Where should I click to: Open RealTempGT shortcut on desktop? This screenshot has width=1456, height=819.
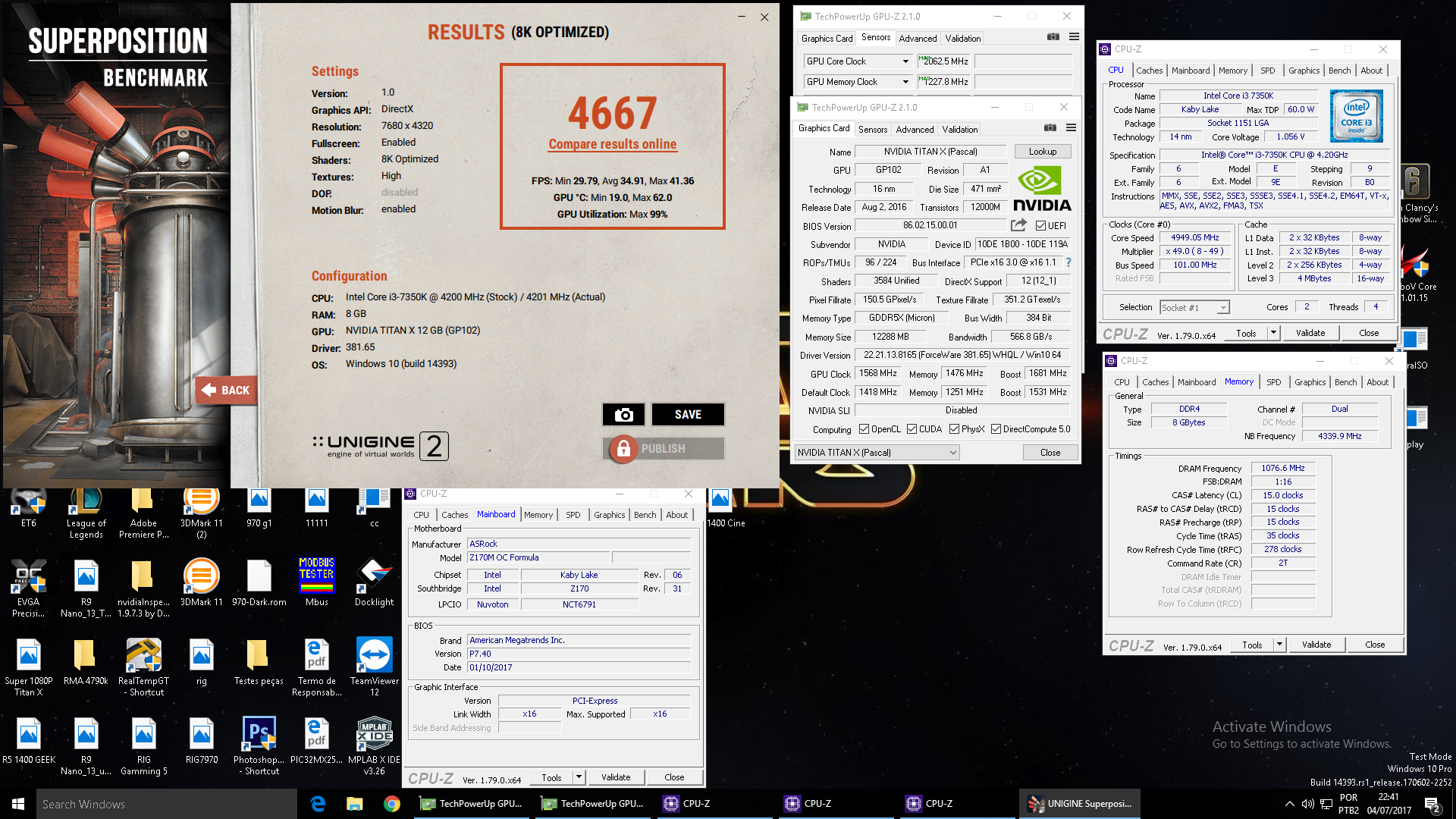click(143, 667)
